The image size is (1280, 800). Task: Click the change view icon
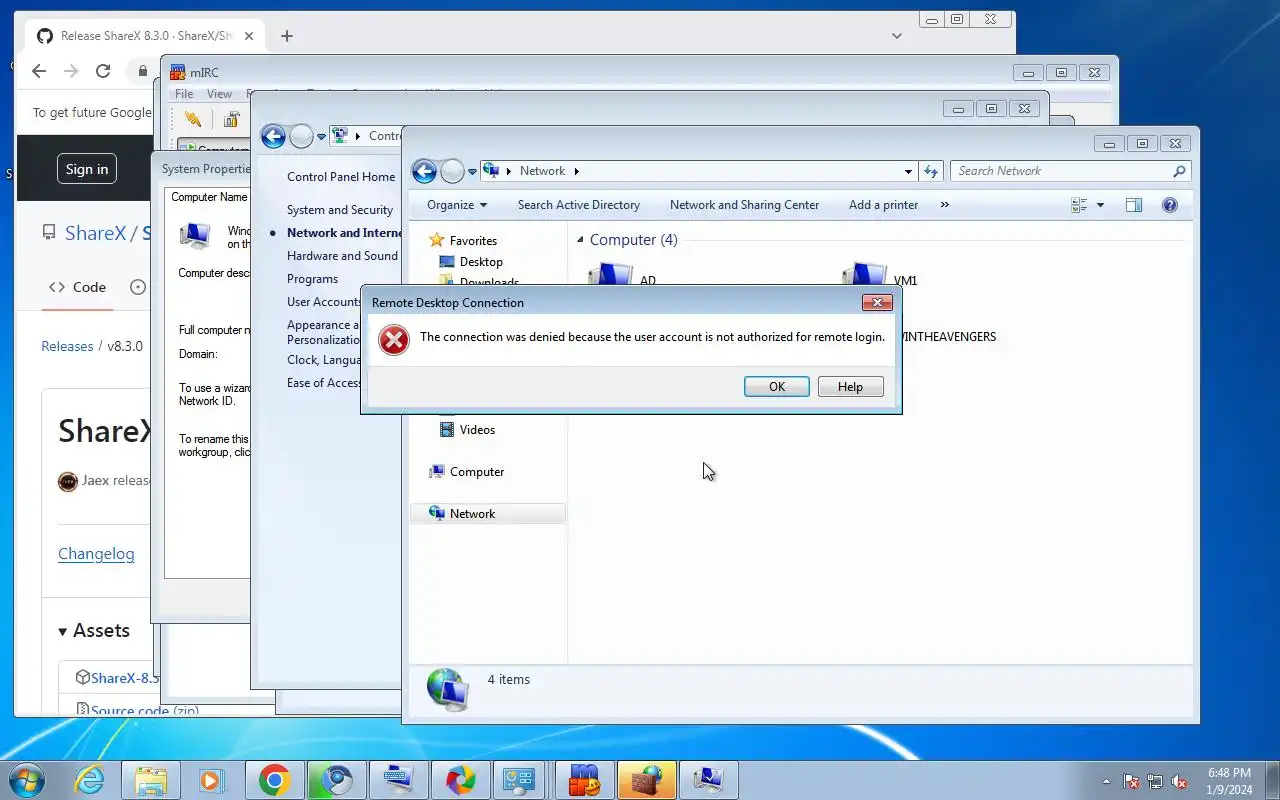[x=1079, y=205]
